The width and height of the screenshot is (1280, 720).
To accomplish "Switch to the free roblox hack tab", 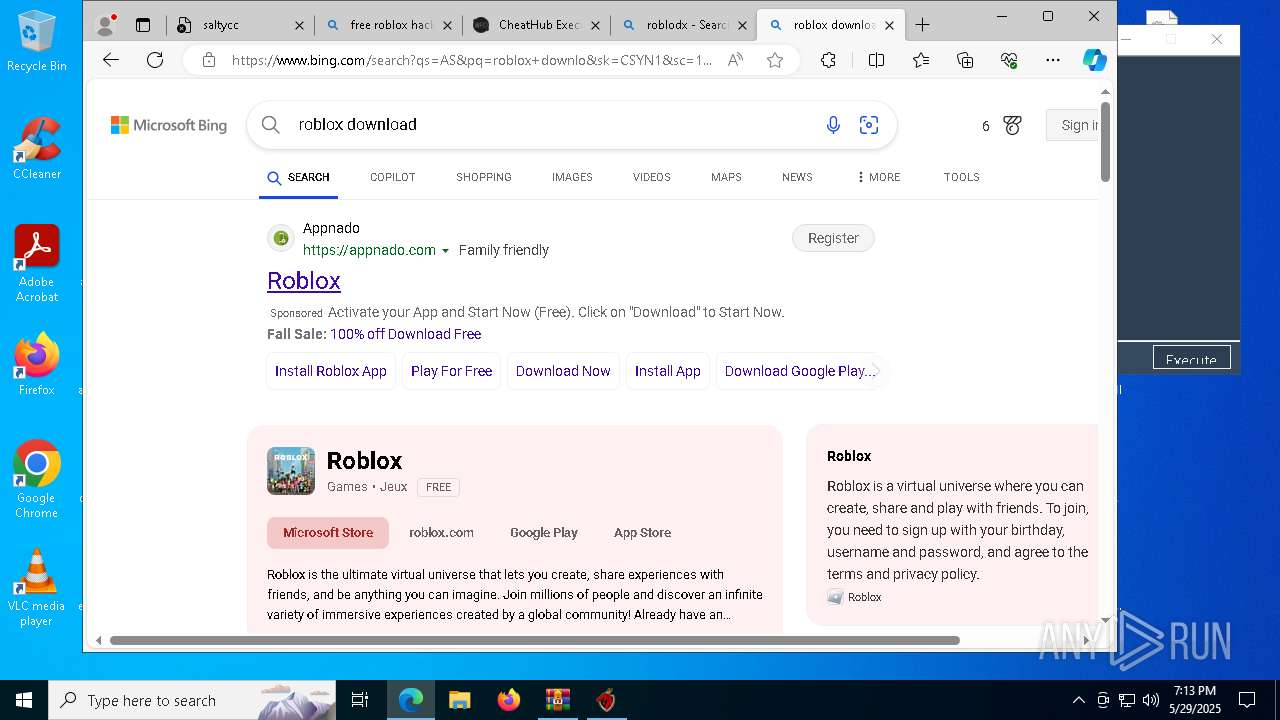I will click(x=389, y=25).
